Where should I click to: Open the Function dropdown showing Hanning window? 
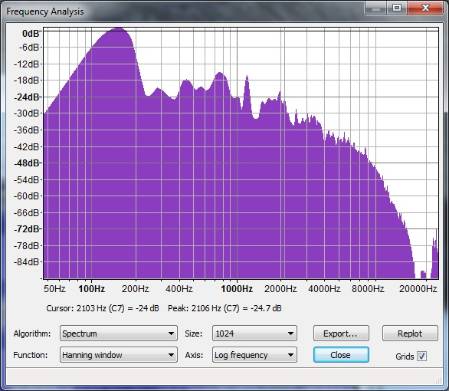[118, 355]
